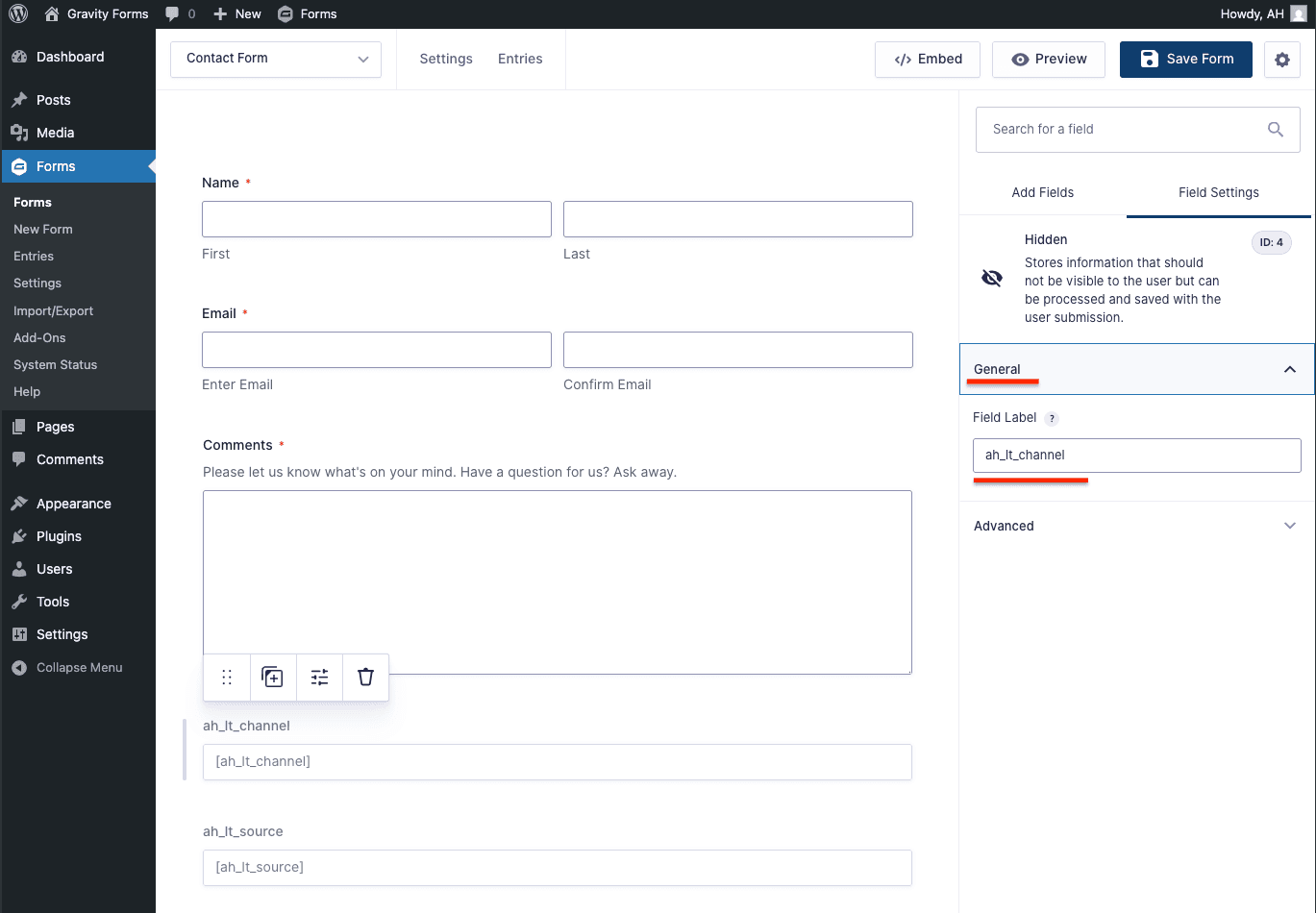Open field settings via sliders icon

[x=320, y=678]
